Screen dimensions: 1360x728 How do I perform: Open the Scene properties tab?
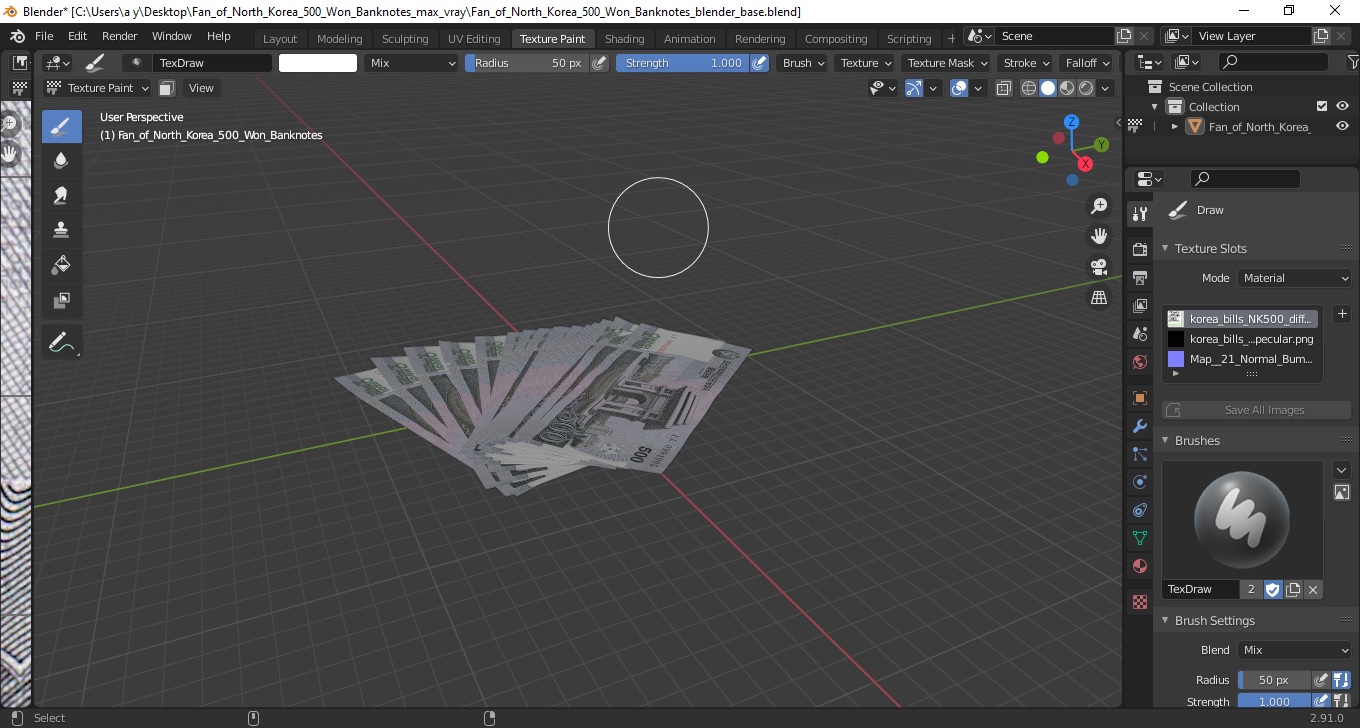1139,333
